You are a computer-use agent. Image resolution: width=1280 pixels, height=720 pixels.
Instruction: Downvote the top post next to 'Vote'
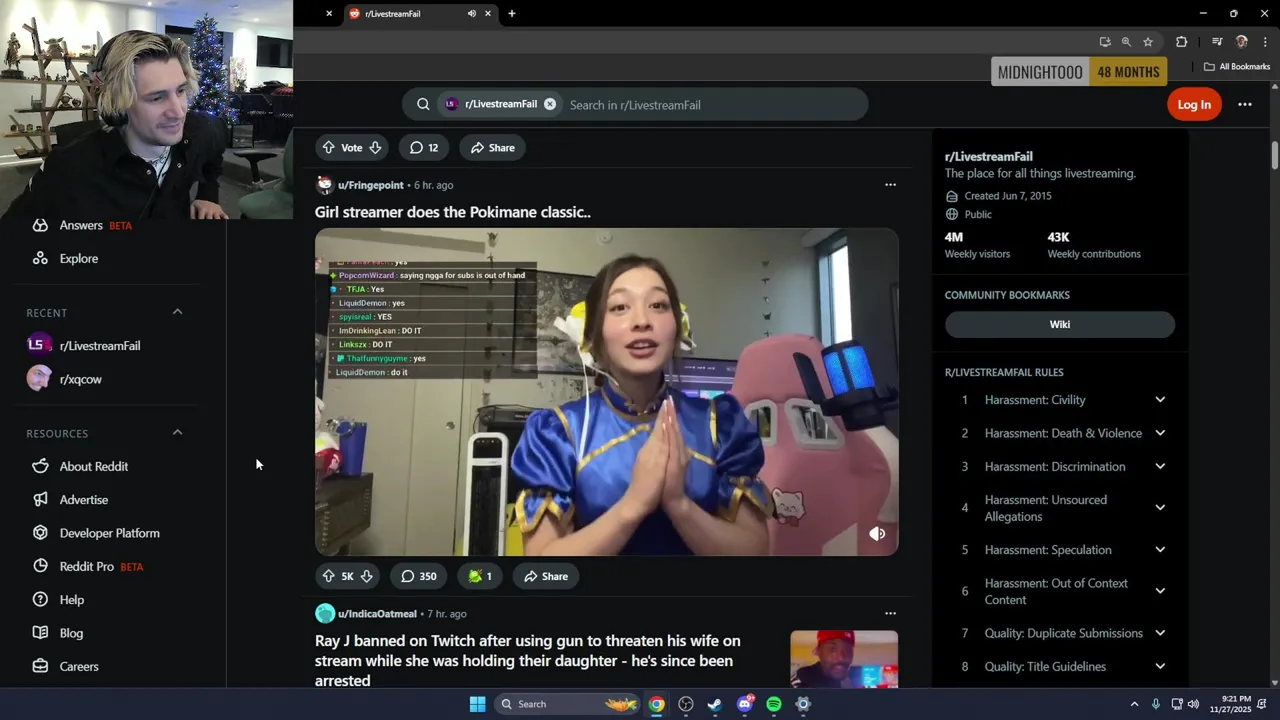[375, 148]
